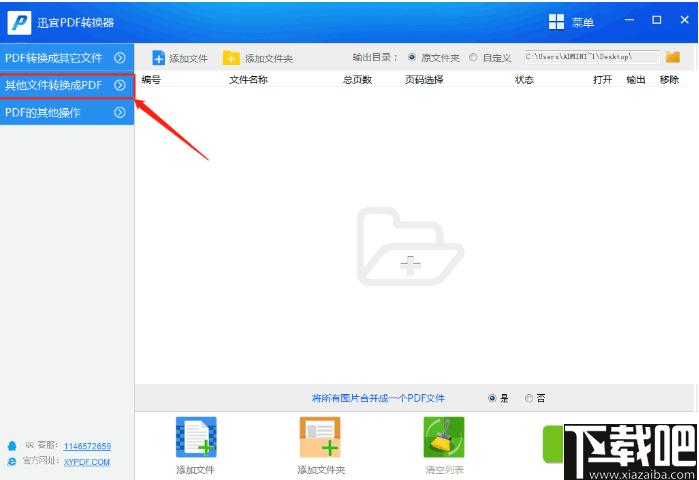Open the XYPDF.COM website link
Image resolution: width=699 pixels, height=480 pixels.
[x=86, y=462]
